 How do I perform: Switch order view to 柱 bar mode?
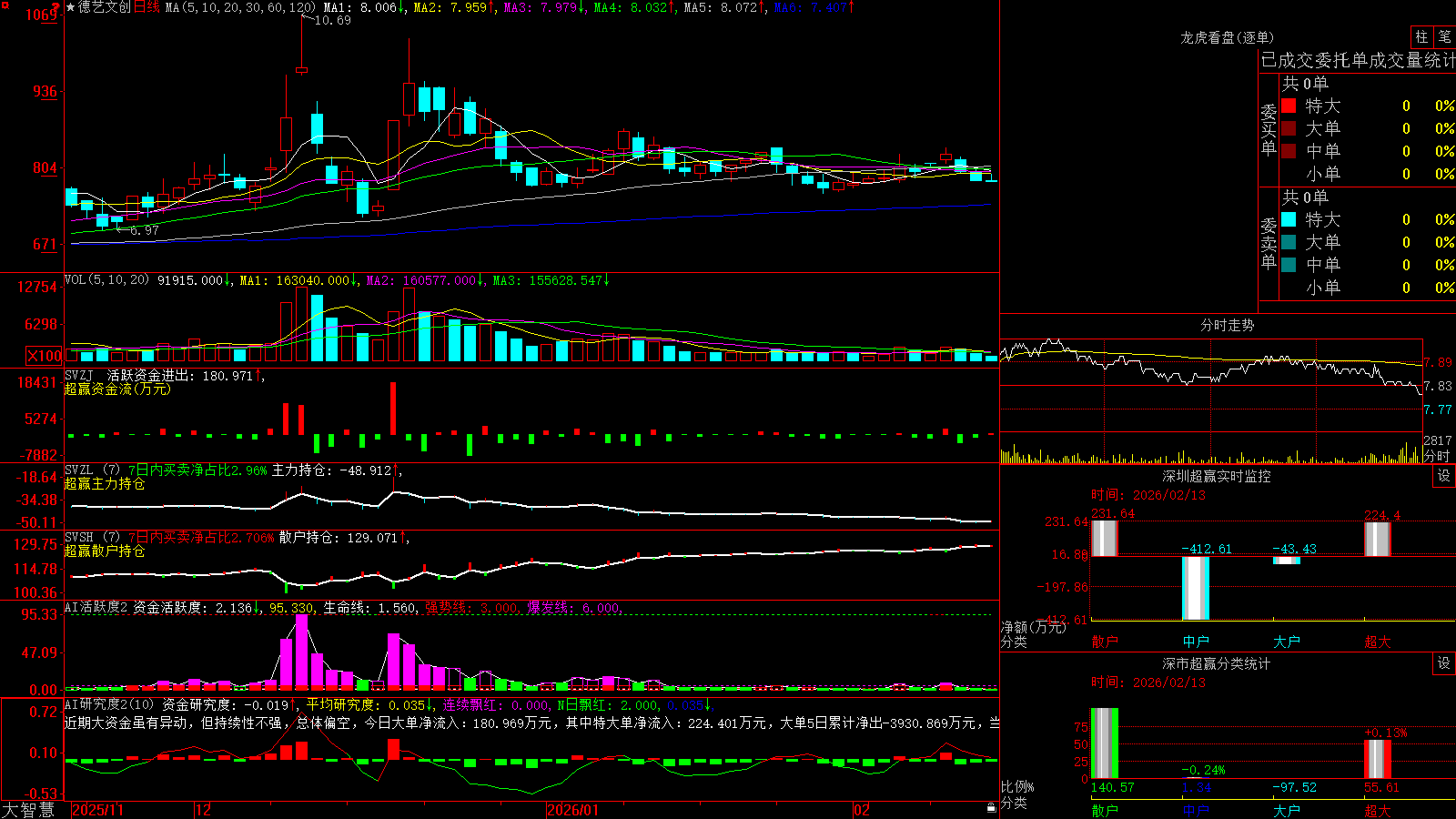(1421, 36)
